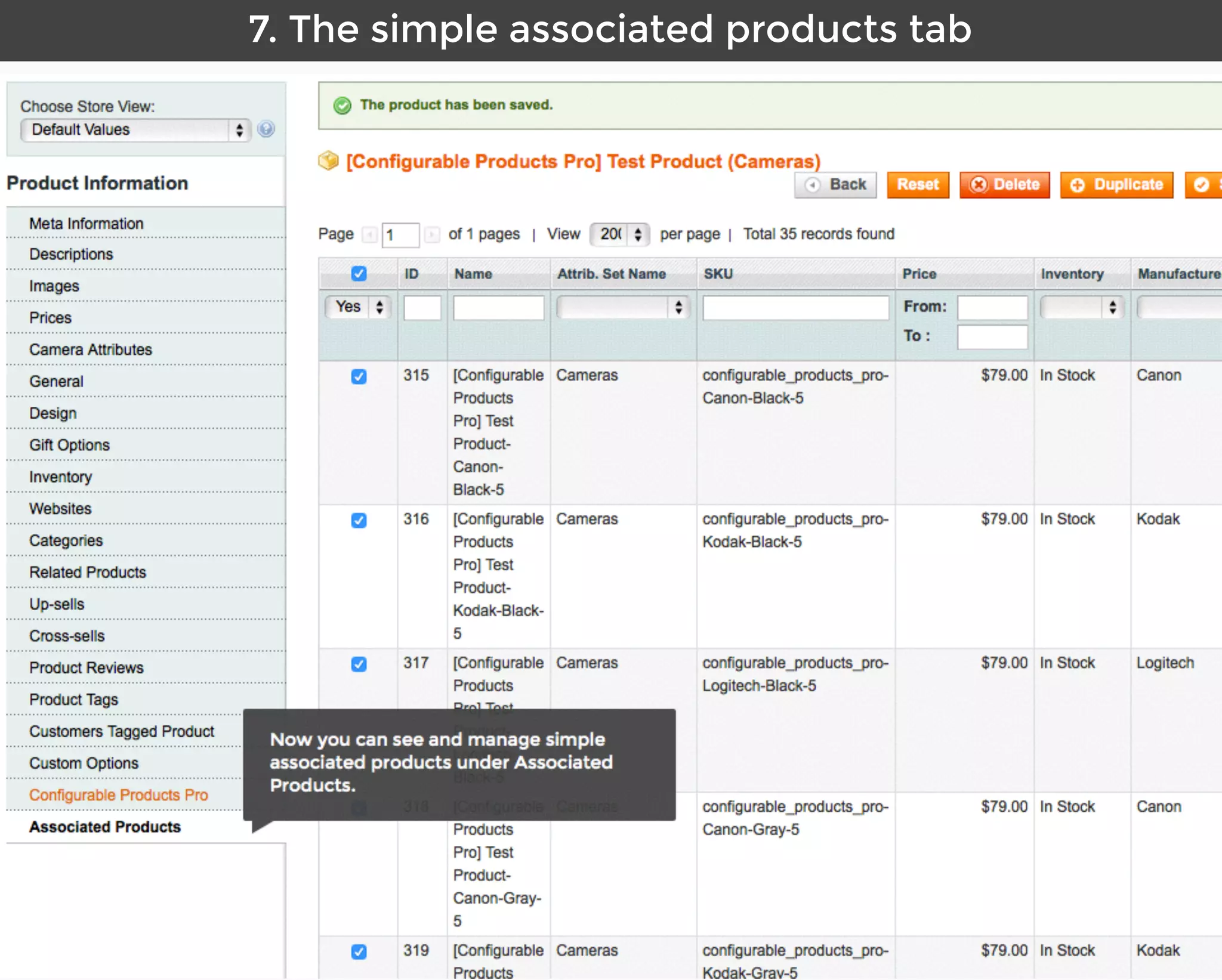
Task: Click SKU configurable_products_pro-Kodak-Black-5
Action: pyautogui.click(x=795, y=530)
